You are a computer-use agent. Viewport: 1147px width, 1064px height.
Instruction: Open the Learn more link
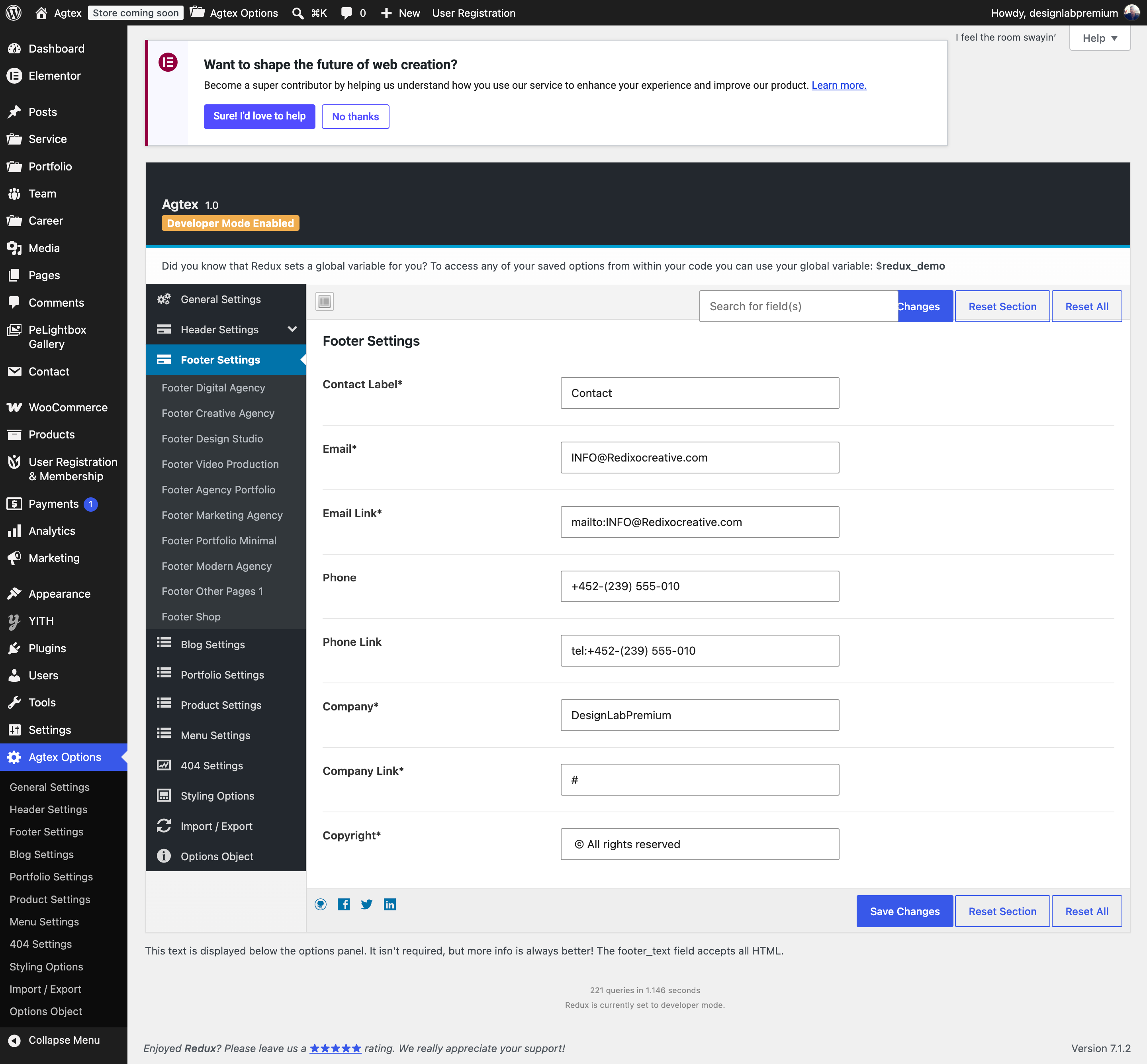coord(838,85)
